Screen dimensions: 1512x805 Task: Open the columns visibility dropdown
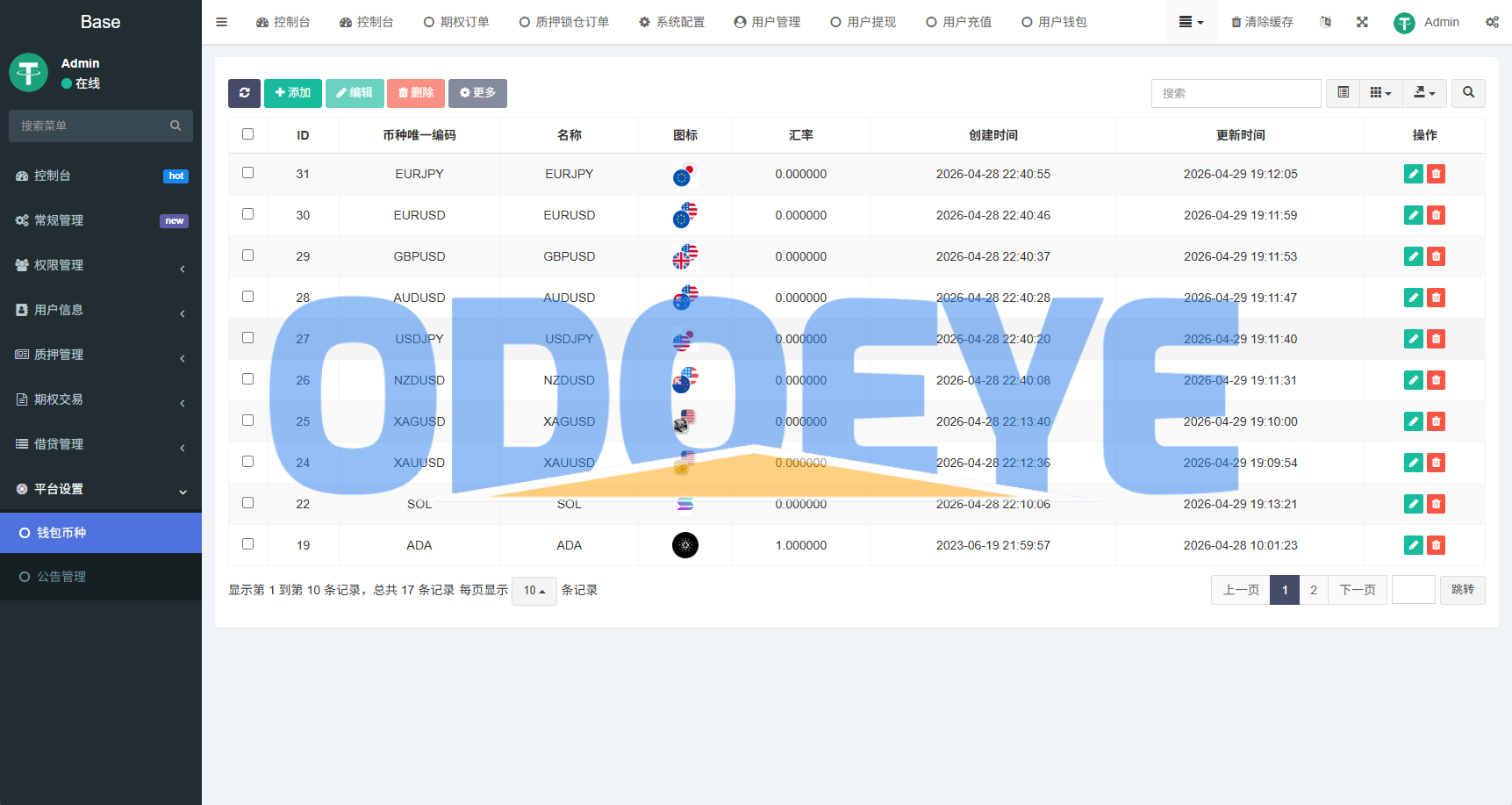tap(1380, 93)
